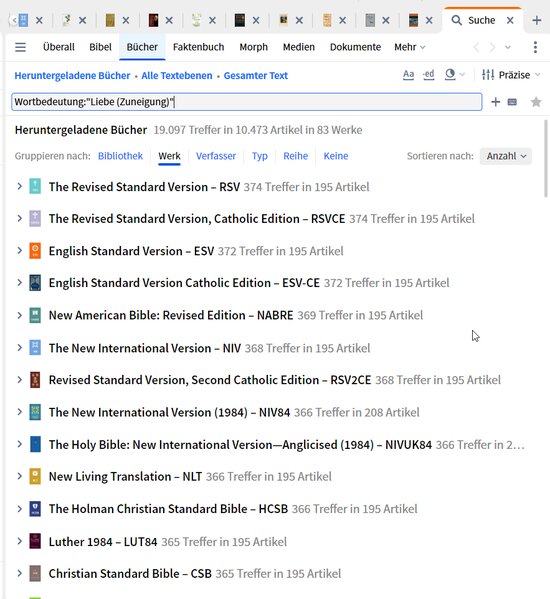Switch to the Medien tab
Screen dimensions: 550x599
click(299, 47)
